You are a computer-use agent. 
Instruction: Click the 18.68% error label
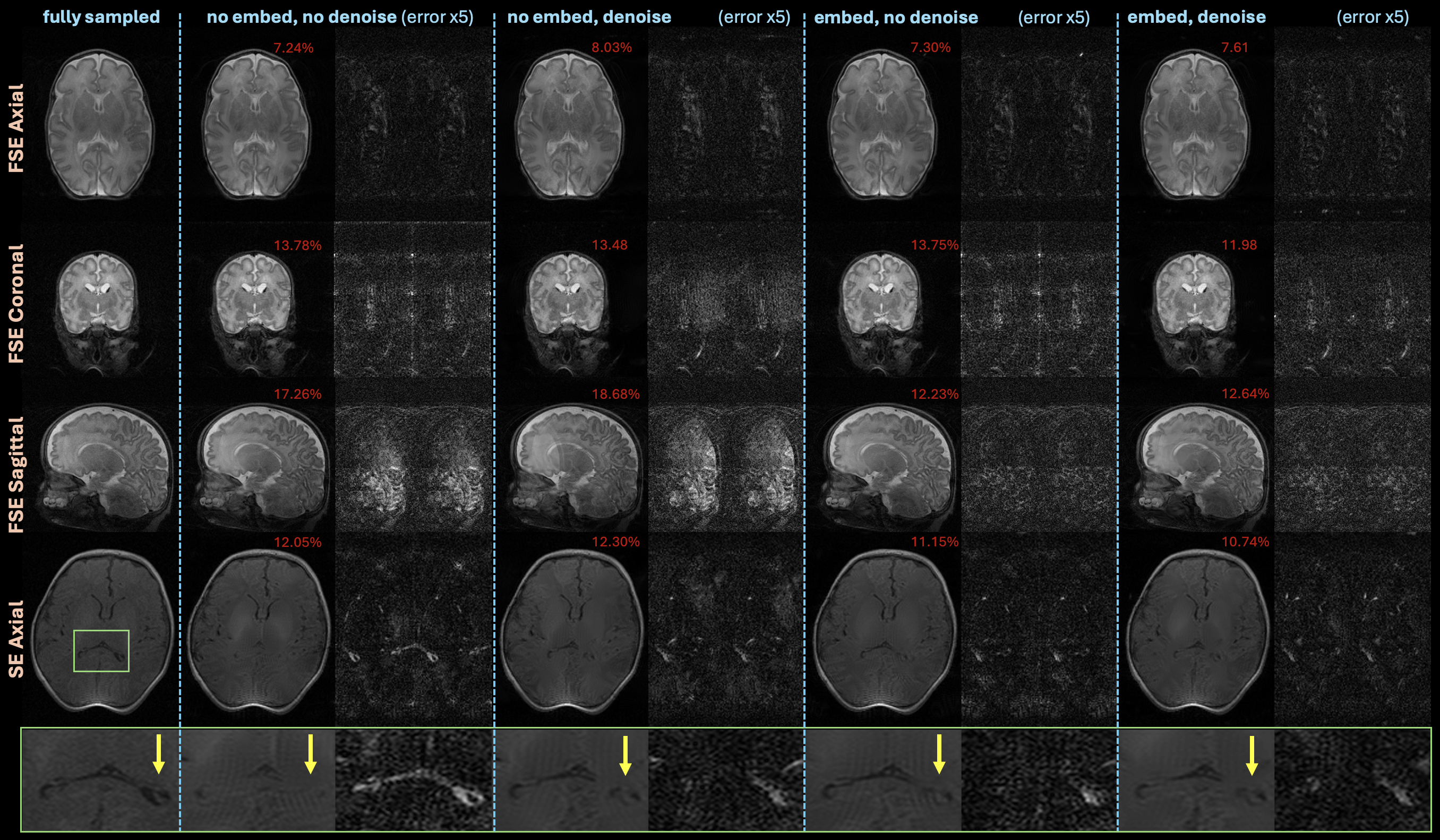(615, 395)
